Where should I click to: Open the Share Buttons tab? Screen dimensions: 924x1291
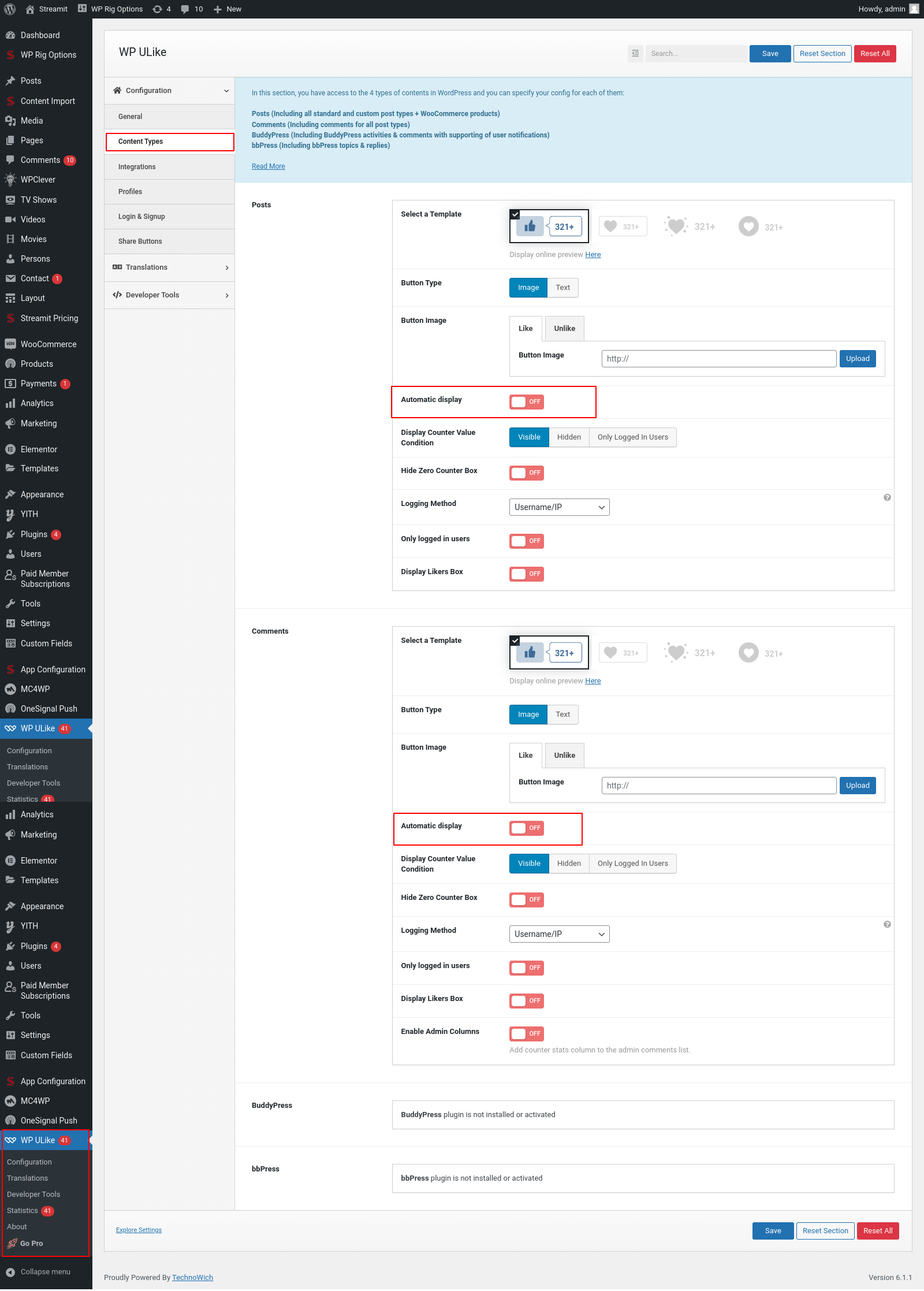[x=169, y=241]
